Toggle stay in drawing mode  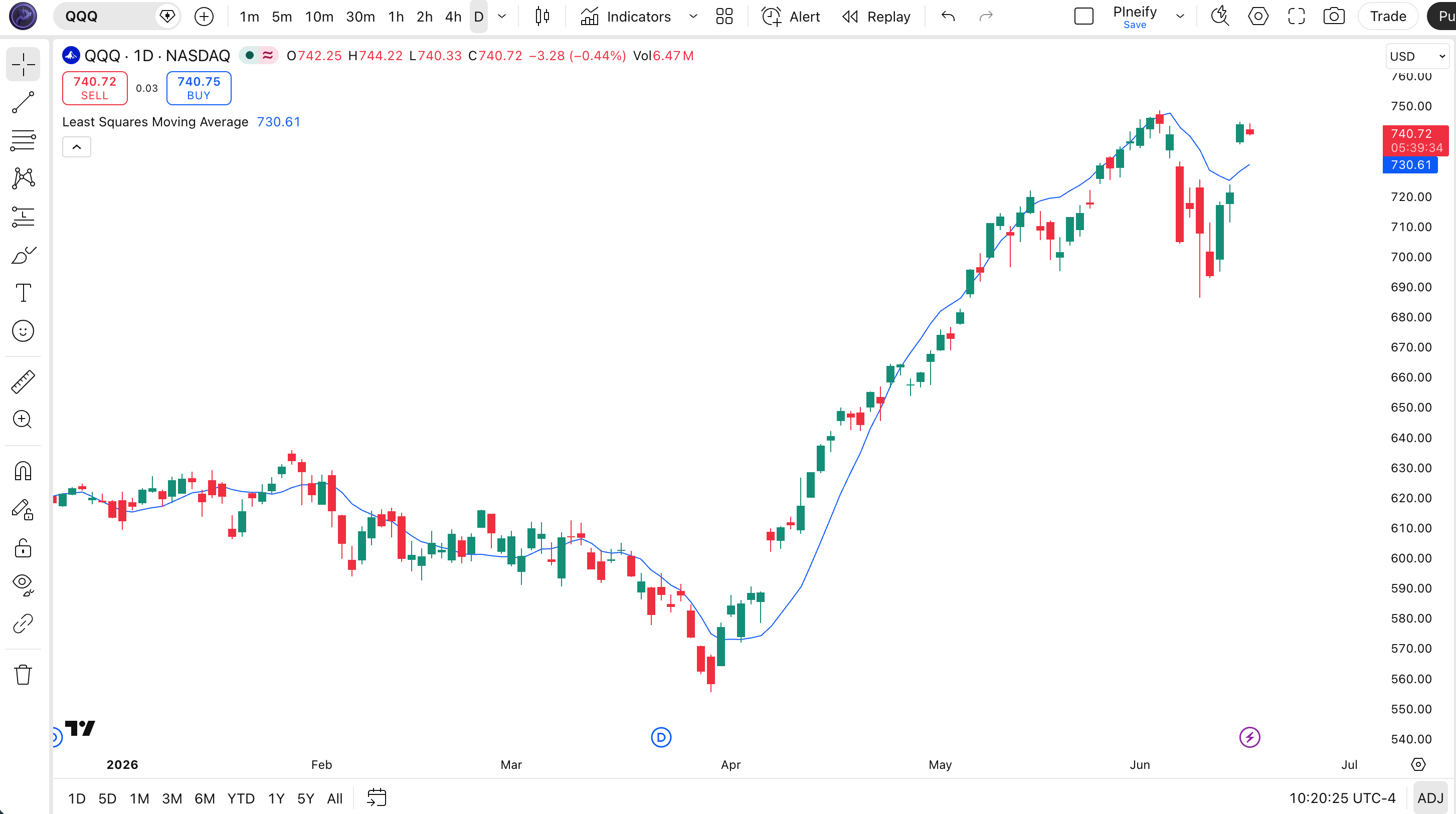click(x=23, y=510)
